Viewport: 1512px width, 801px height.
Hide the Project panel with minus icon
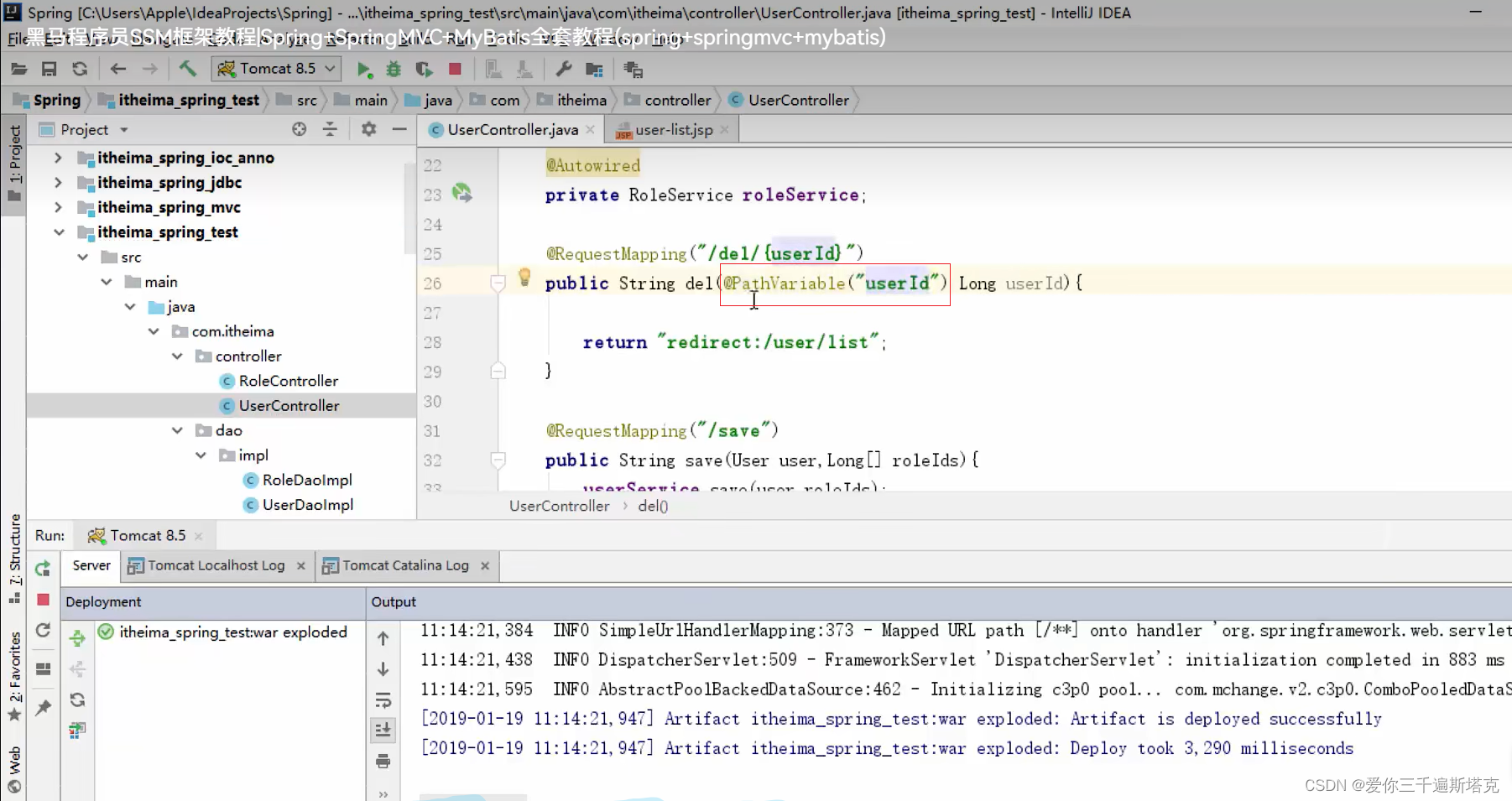[x=399, y=129]
